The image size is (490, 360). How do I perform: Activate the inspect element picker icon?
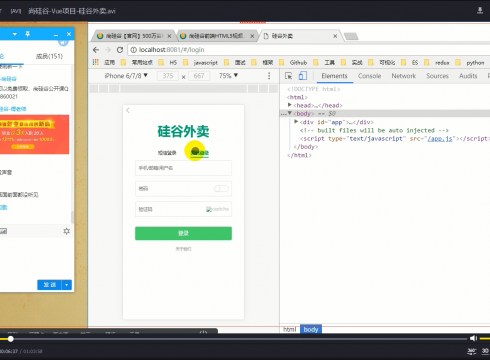click(289, 76)
